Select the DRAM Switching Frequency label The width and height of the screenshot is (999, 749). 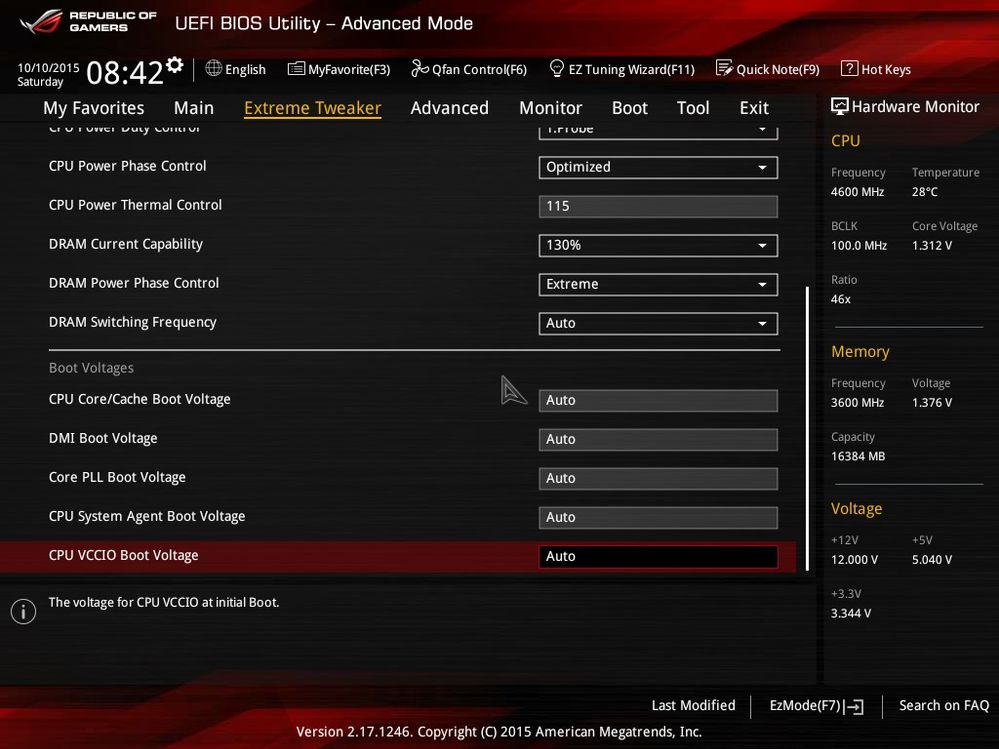(133, 322)
